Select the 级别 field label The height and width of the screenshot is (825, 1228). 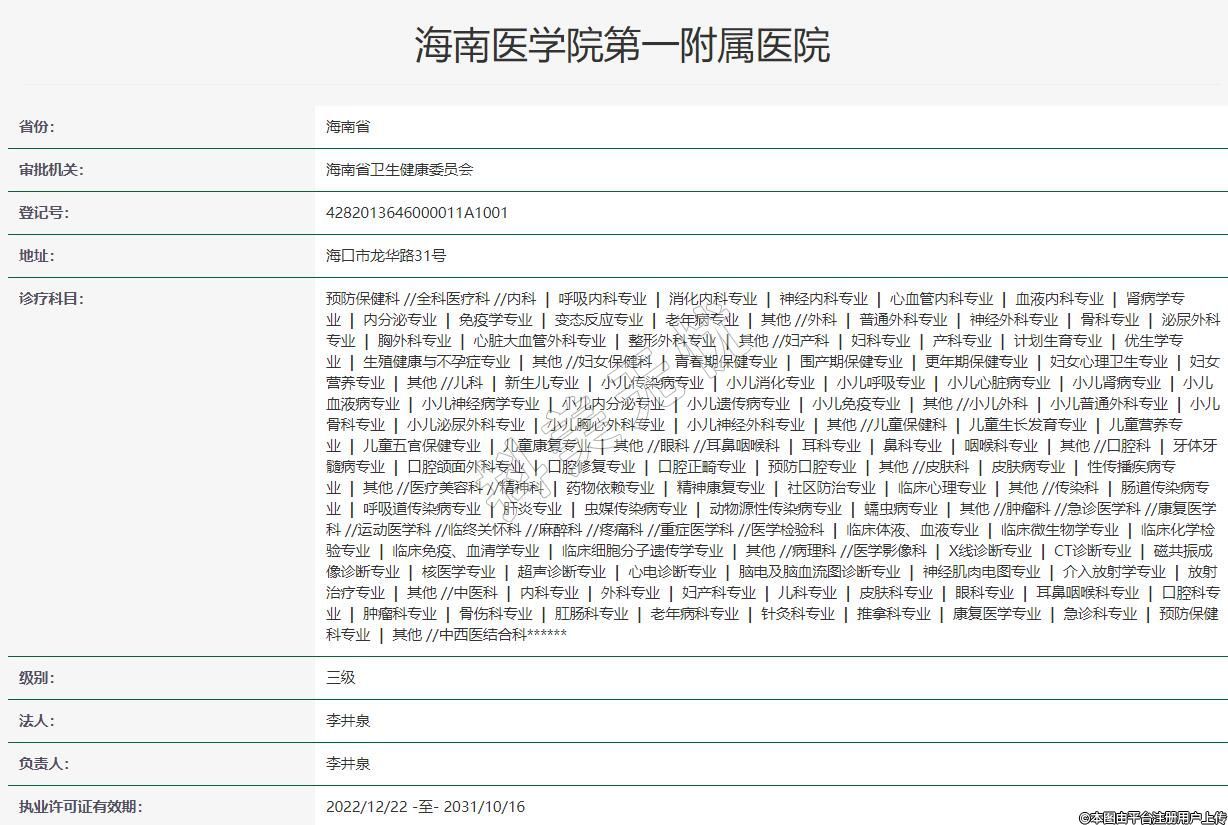(x=37, y=678)
